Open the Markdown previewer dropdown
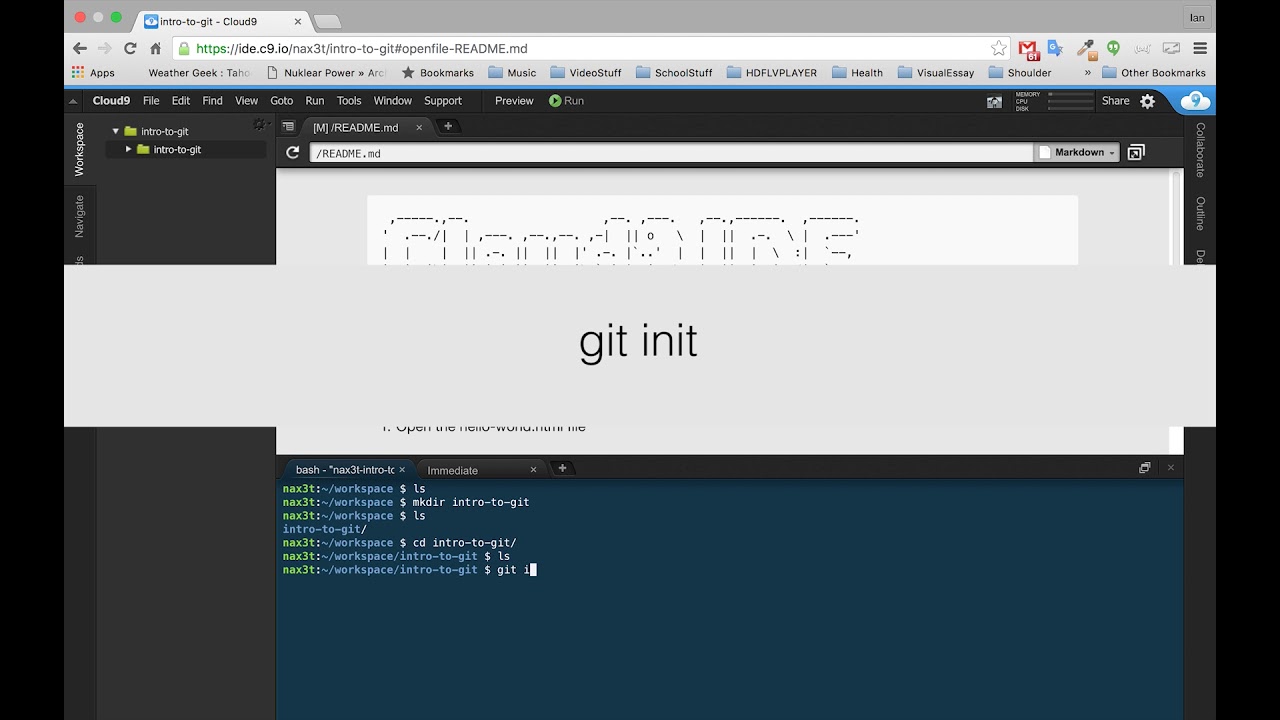 1078,153
